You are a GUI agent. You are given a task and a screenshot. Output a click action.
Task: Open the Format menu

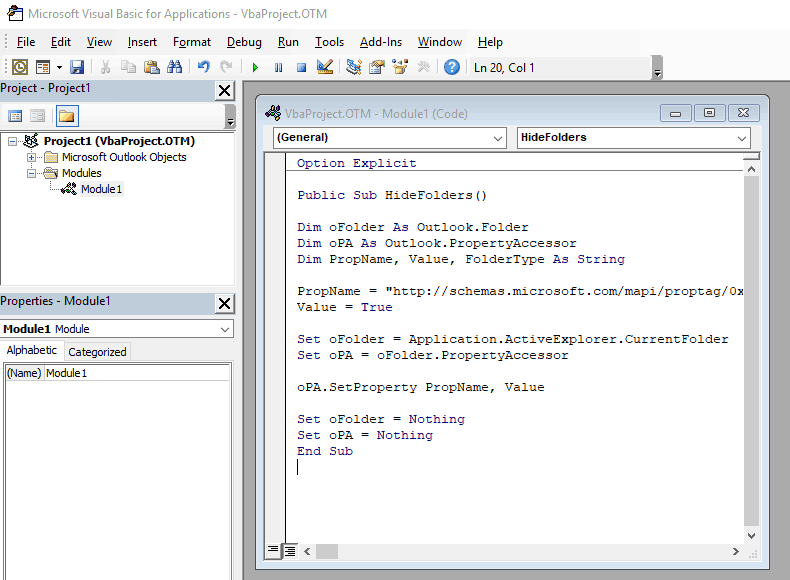pos(191,42)
